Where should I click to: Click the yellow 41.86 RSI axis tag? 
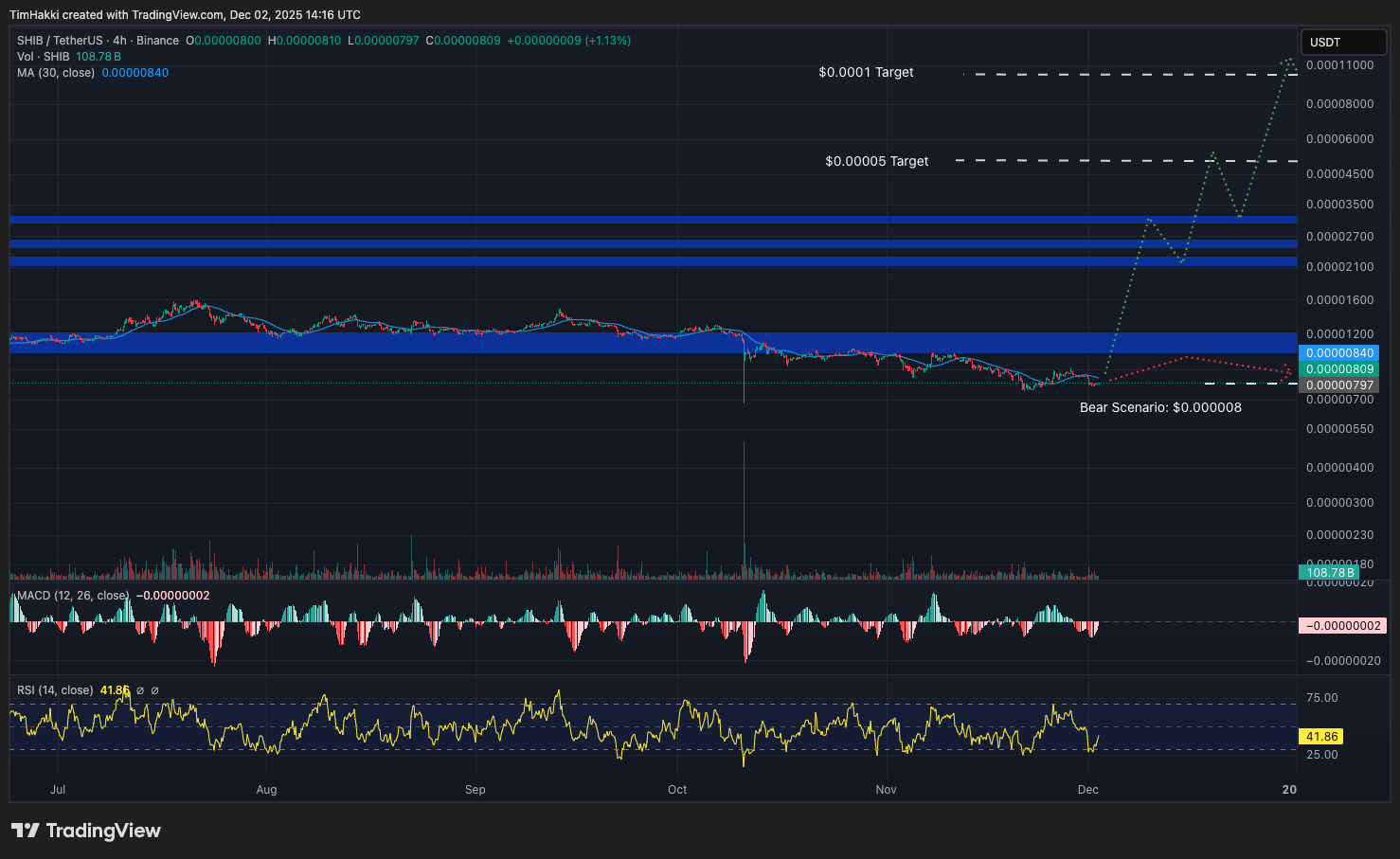coord(1321,736)
